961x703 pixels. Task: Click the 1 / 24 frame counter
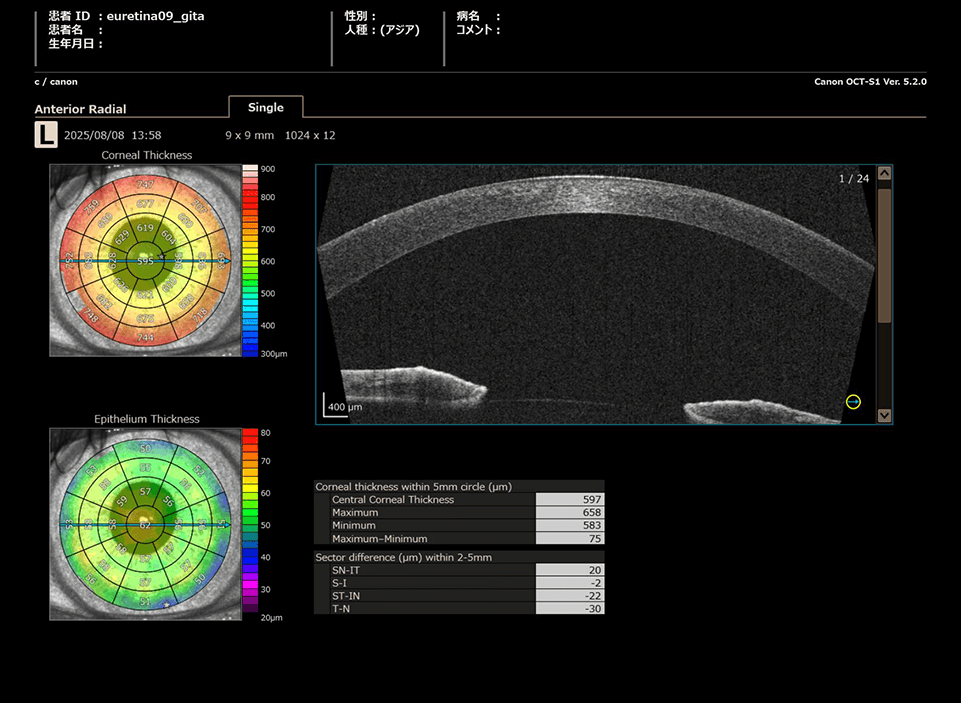point(853,178)
